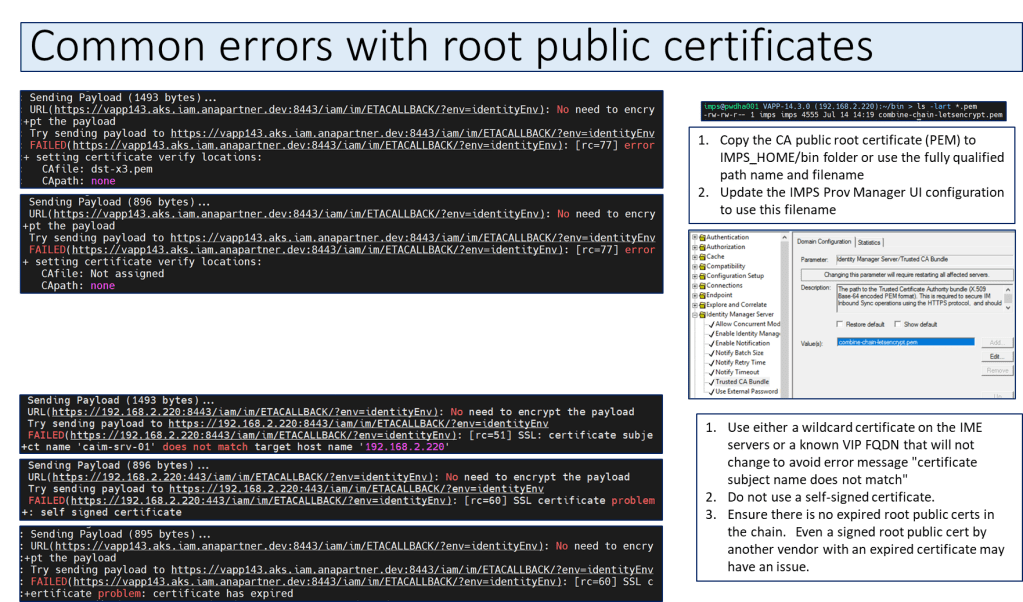Click the Identity Manager Server folder icon
The width and height of the screenshot is (1023, 602).
[702, 314]
